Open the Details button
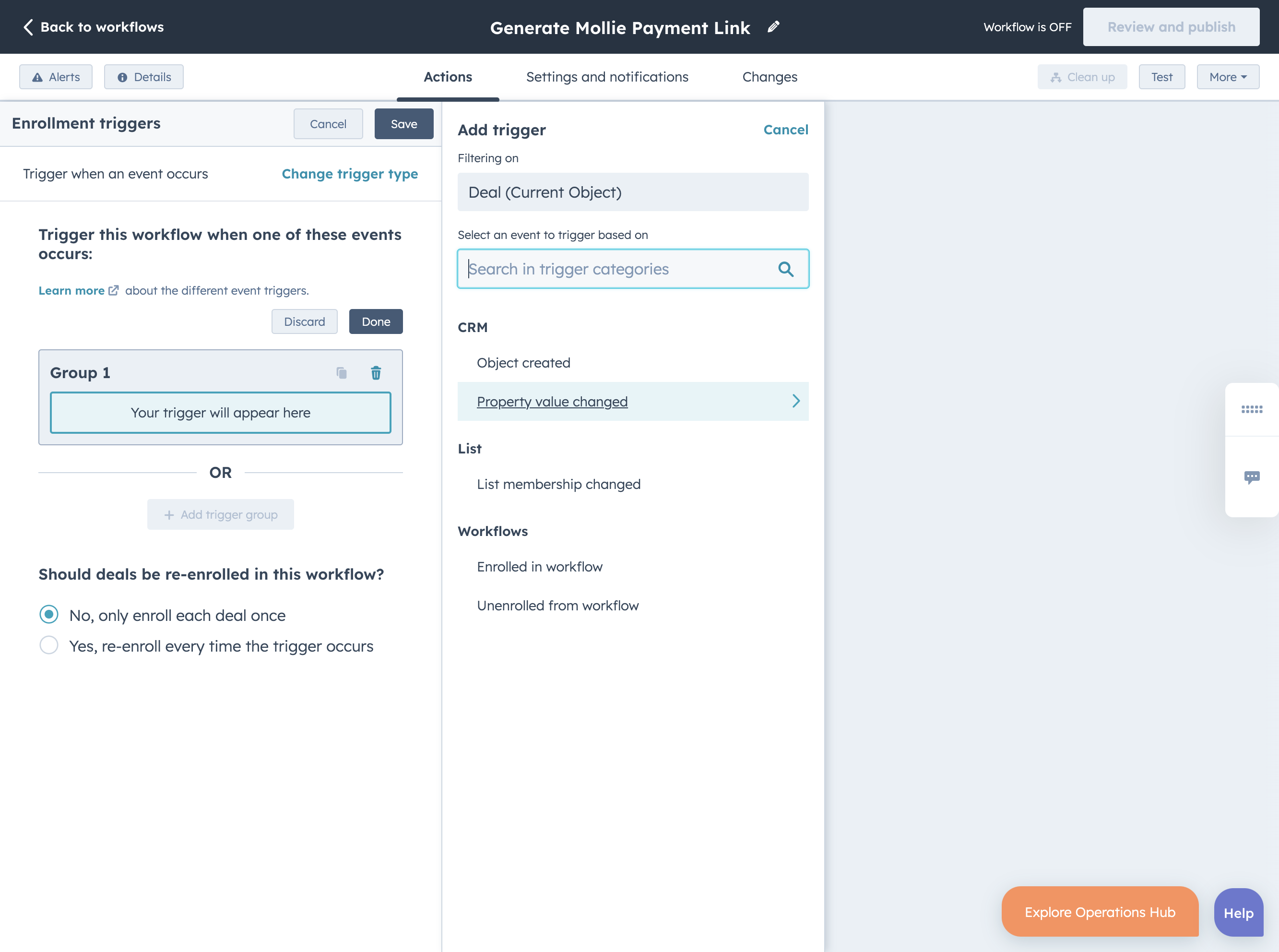1279x952 pixels. pos(144,77)
